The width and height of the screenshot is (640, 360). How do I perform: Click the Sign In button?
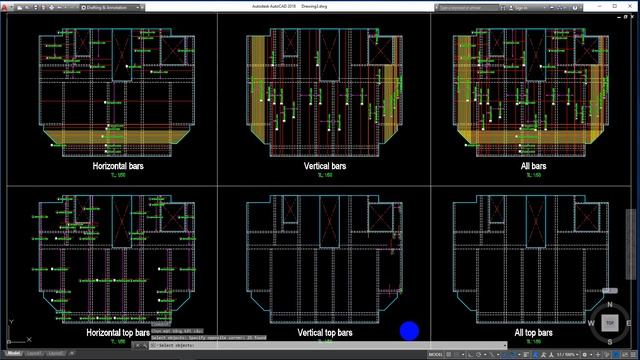coord(518,8)
